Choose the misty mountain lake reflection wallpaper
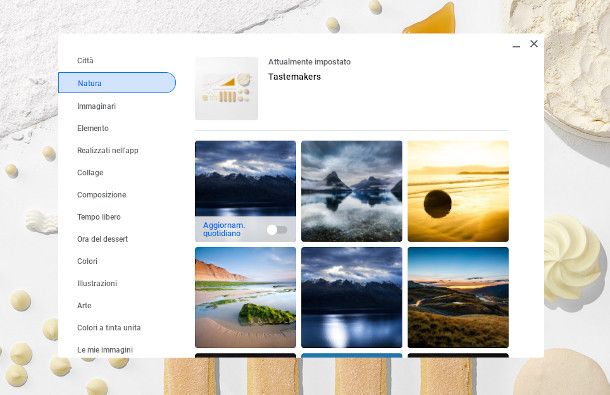 pyautogui.click(x=352, y=191)
